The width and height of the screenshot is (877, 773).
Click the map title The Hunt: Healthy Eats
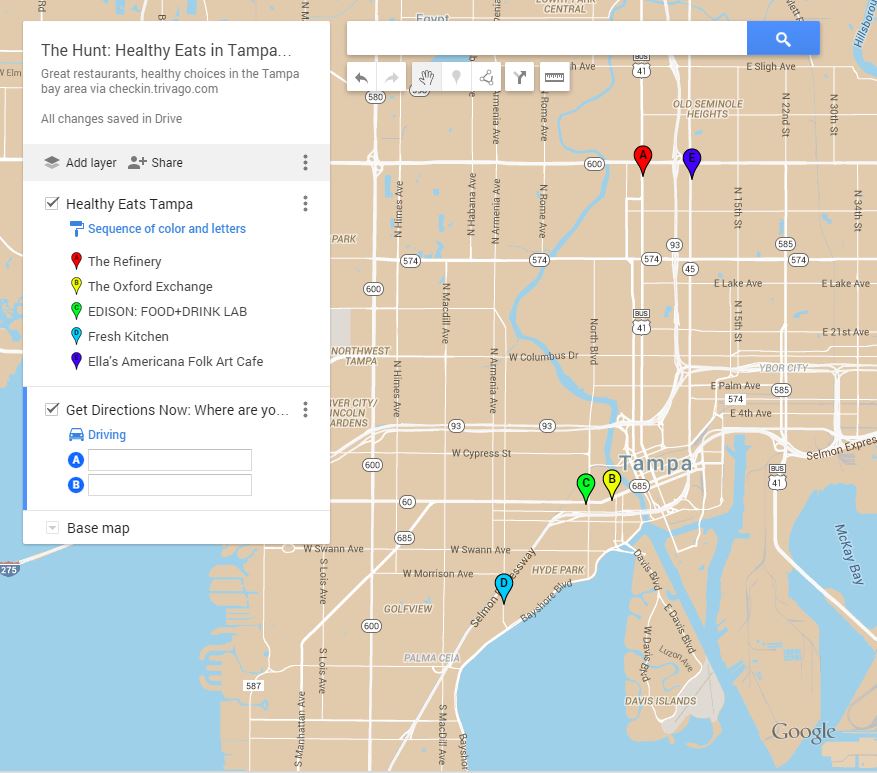pos(166,50)
